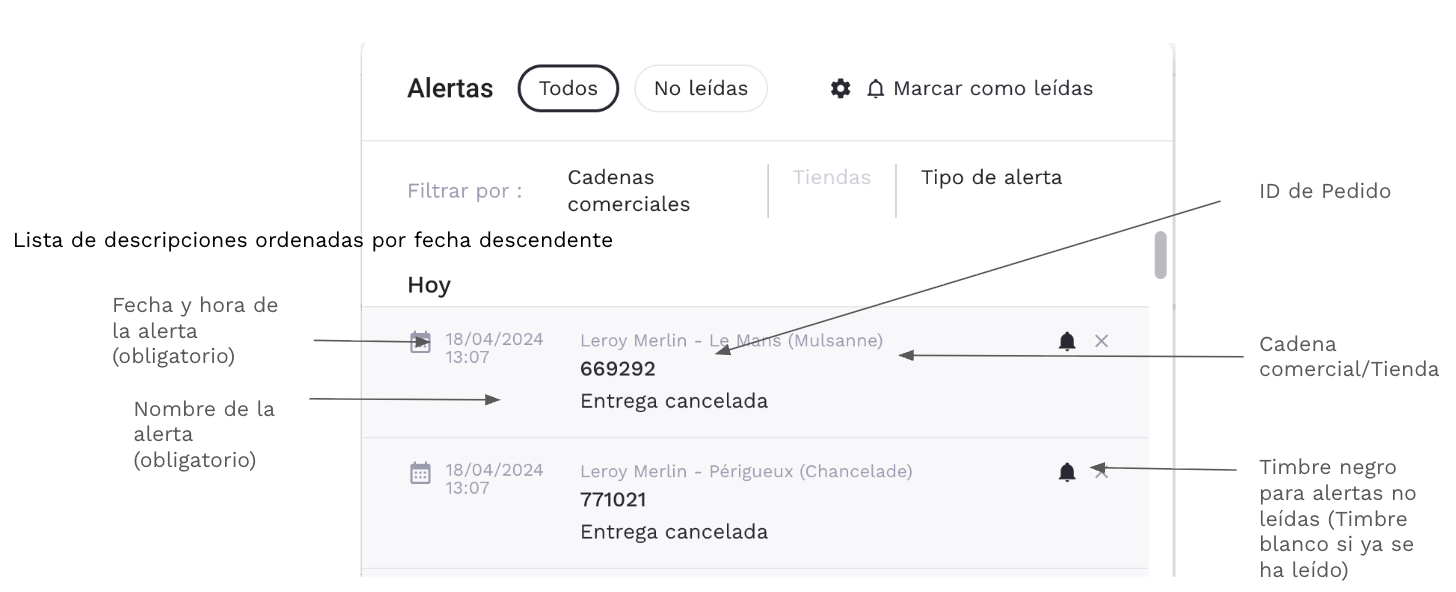Open order ID 669292
Viewport: 1456px width, 592px height.
[x=617, y=370]
